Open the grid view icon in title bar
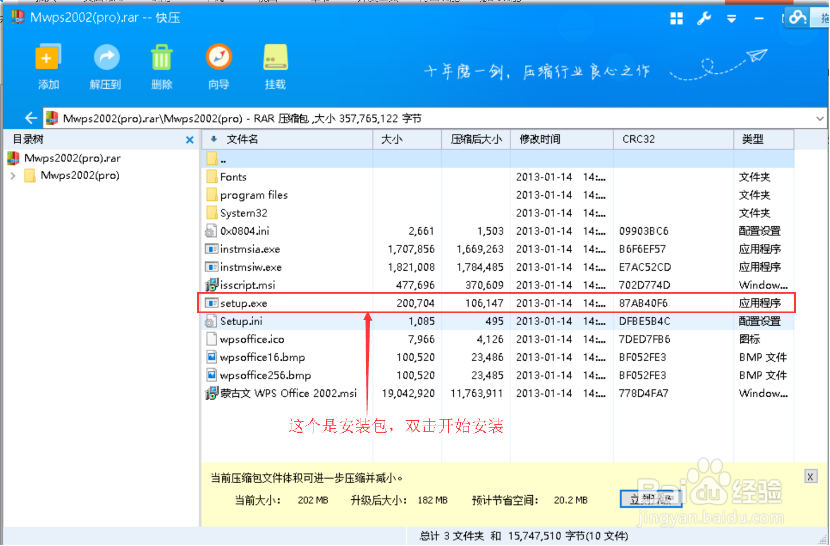The width and height of the screenshot is (830, 546). coord(676,19)
